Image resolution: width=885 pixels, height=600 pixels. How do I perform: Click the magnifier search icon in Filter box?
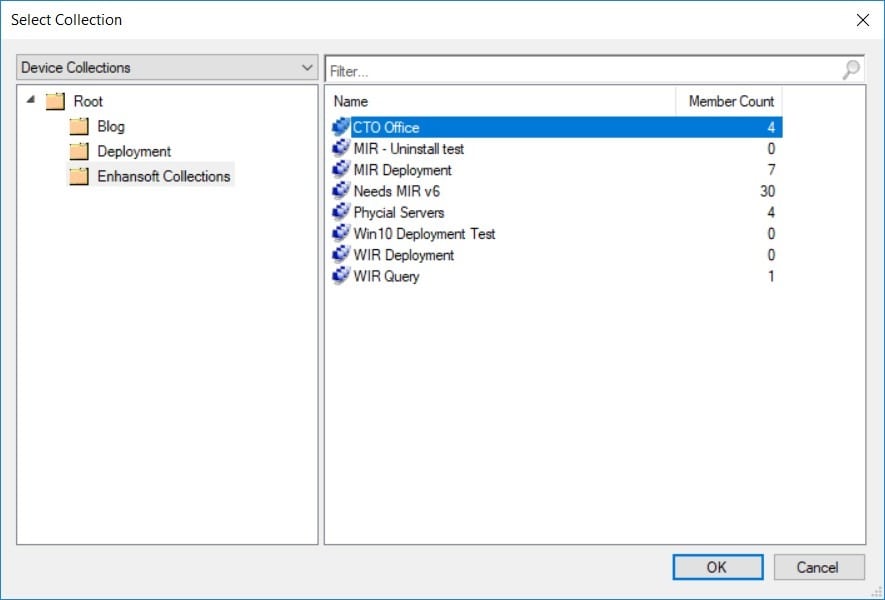[851, 70]
